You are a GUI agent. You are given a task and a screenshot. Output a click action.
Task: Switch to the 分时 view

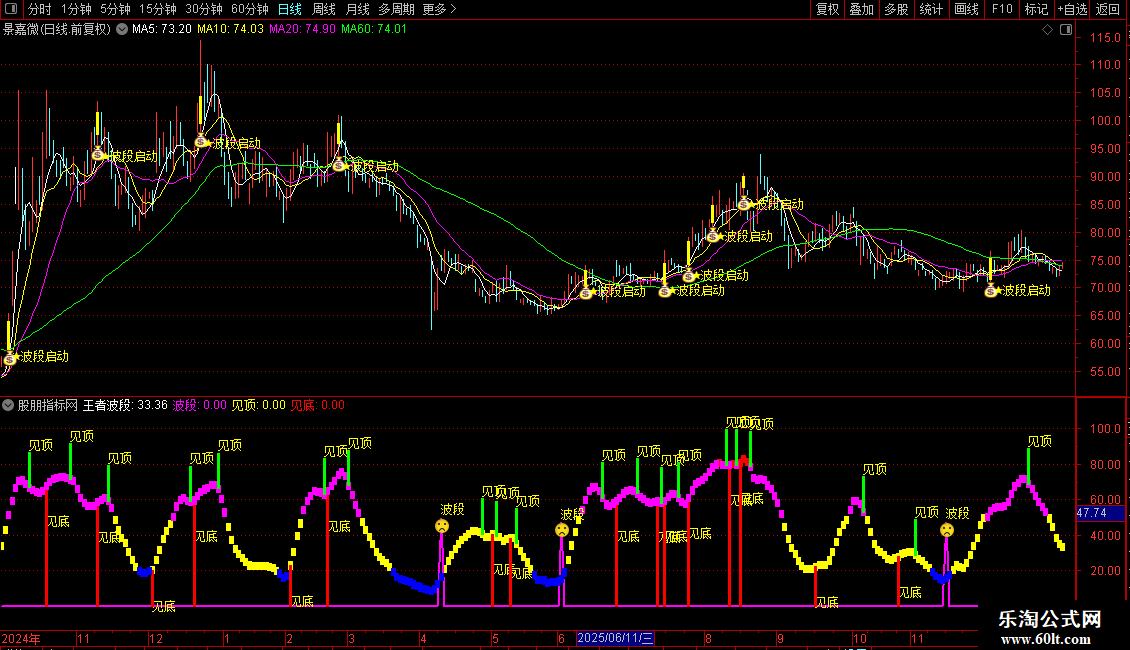click(40, 9)
